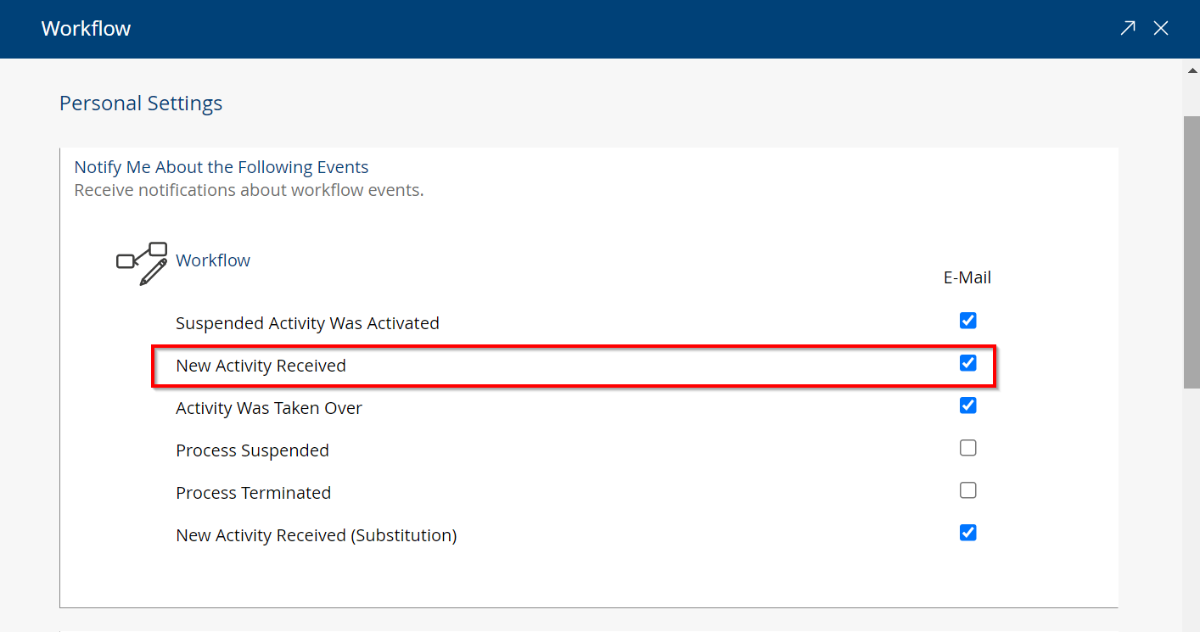1200x632 pixels.
Task: Click the workflow diagram pencil icon
Action: 141,263
